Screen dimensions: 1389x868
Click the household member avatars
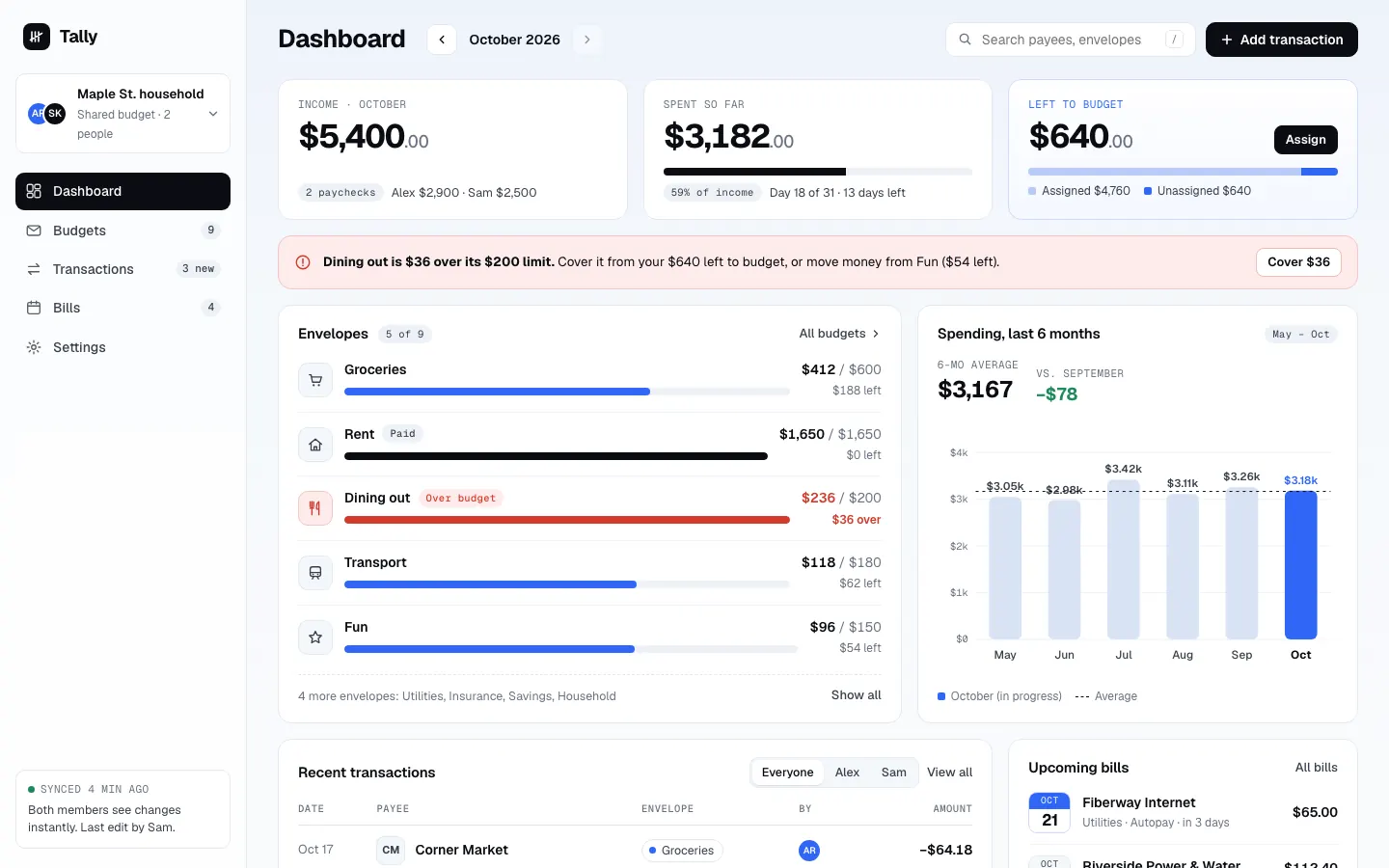[46, 114]
